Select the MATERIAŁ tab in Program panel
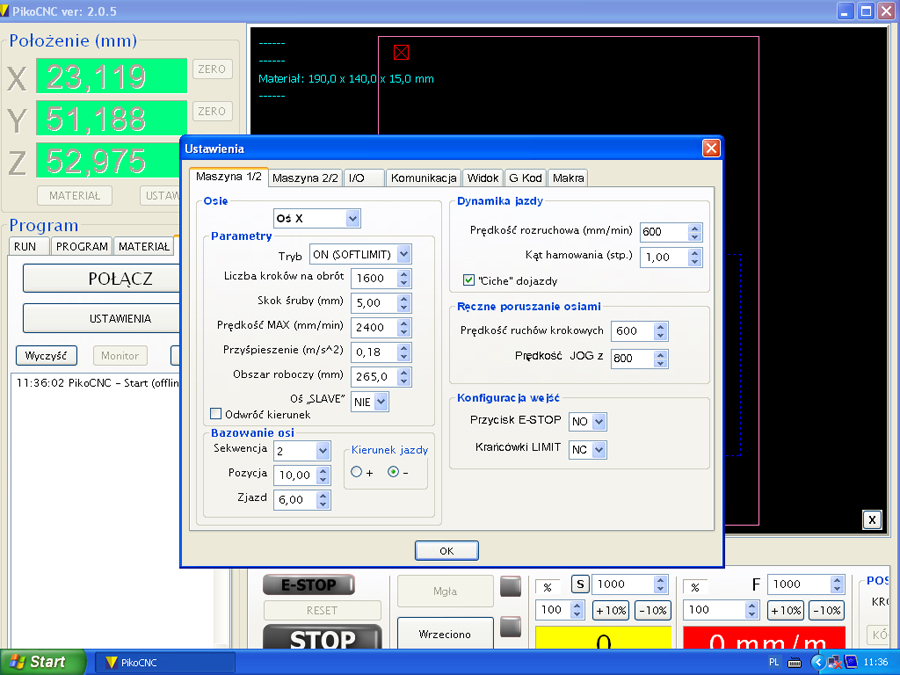Viewport: 900px width, 675px height. 143,246
